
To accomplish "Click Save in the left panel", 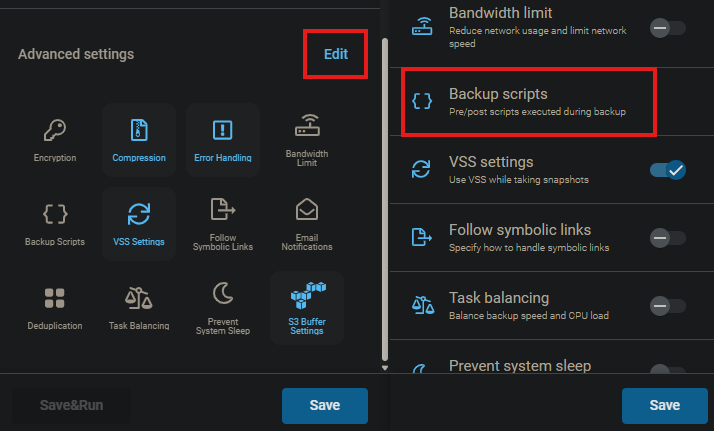I will (x=325, y=405).
